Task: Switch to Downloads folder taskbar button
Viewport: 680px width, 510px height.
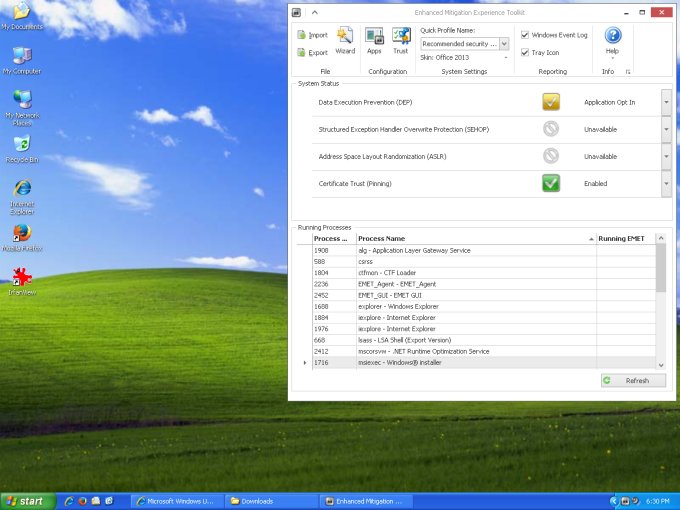Action: [271, 501]
